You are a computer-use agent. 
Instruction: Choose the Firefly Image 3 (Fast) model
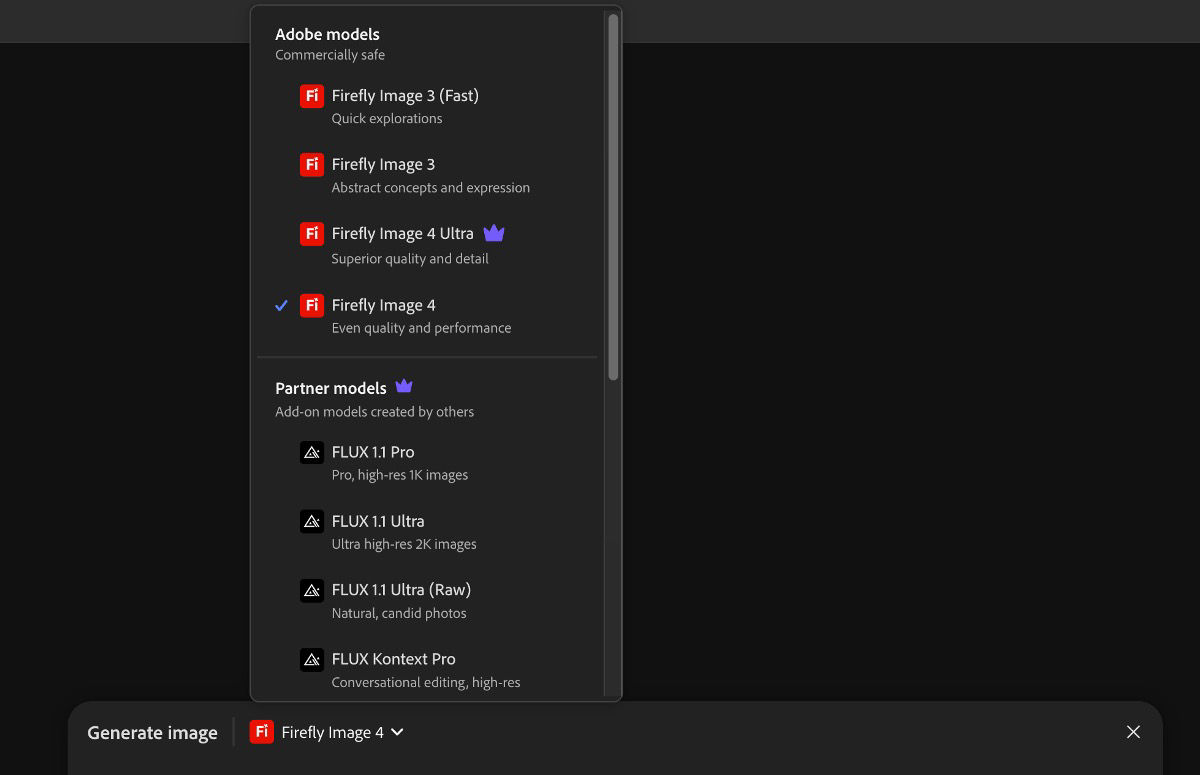pos(428,106)
